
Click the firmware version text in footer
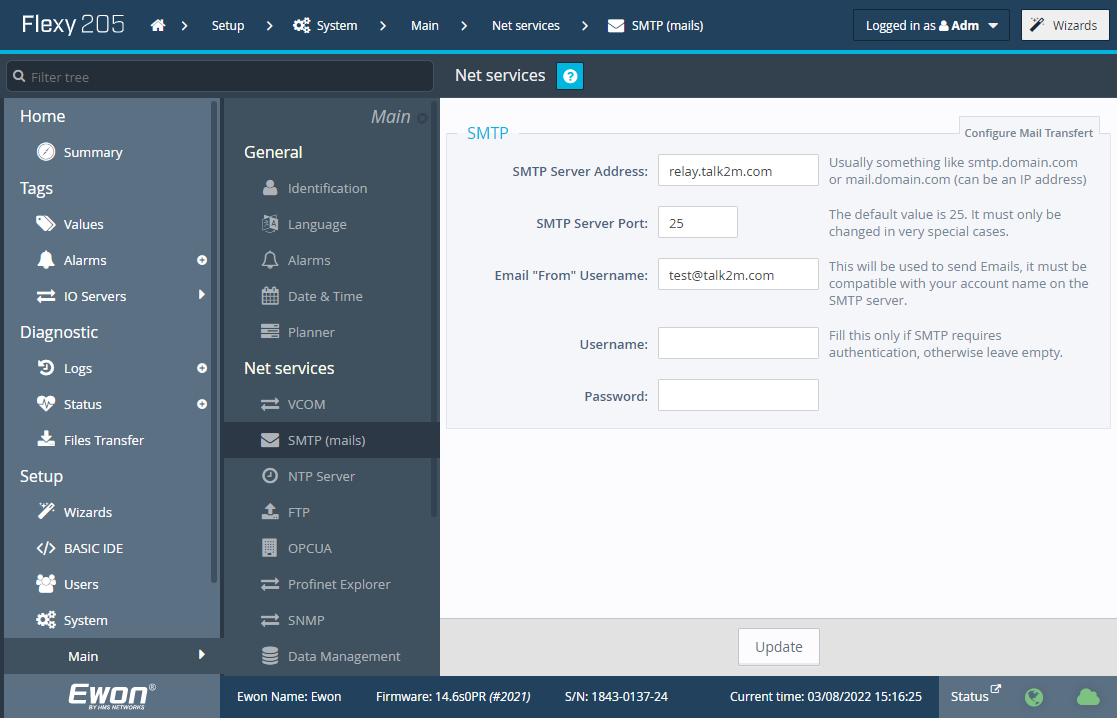[x=453, y=697]
